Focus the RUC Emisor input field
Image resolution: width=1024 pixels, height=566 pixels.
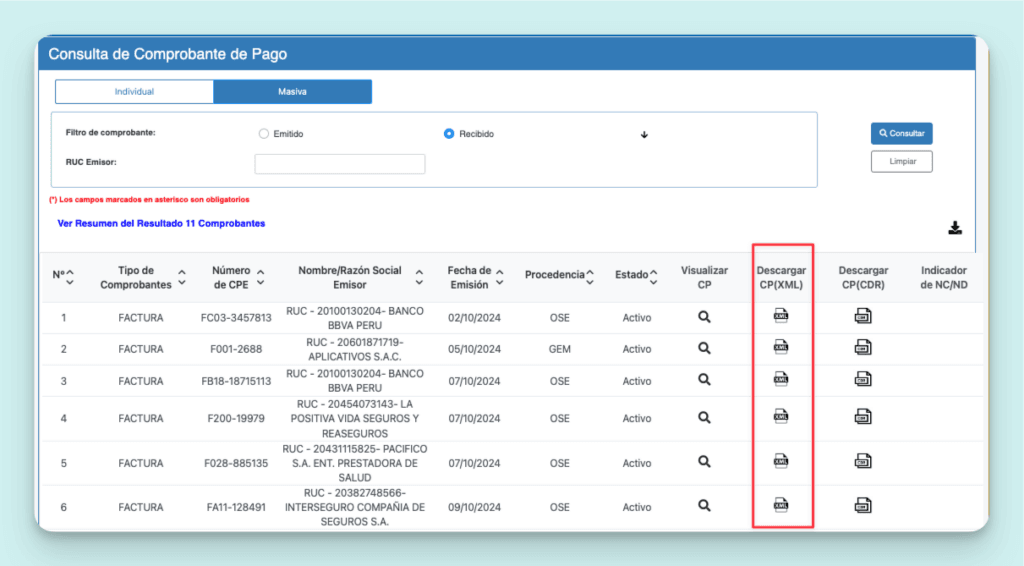tap(340, 164)
